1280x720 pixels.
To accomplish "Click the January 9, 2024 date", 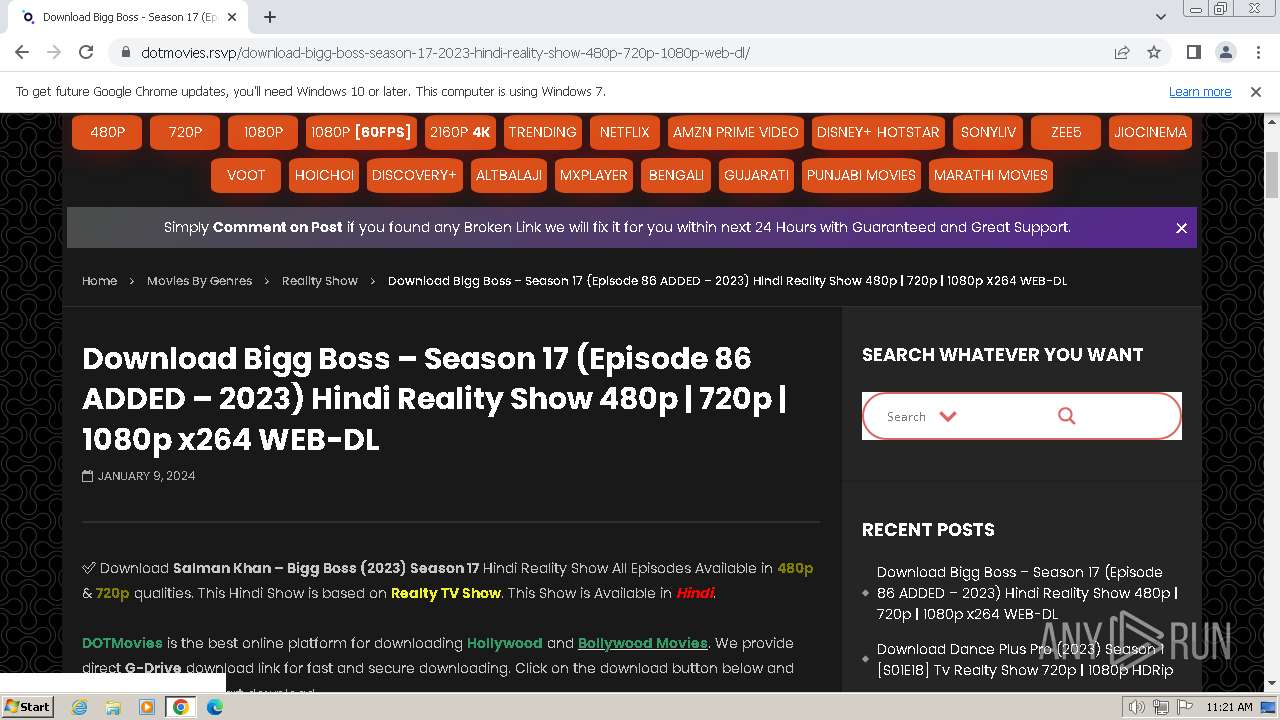I will click(146, 476).
